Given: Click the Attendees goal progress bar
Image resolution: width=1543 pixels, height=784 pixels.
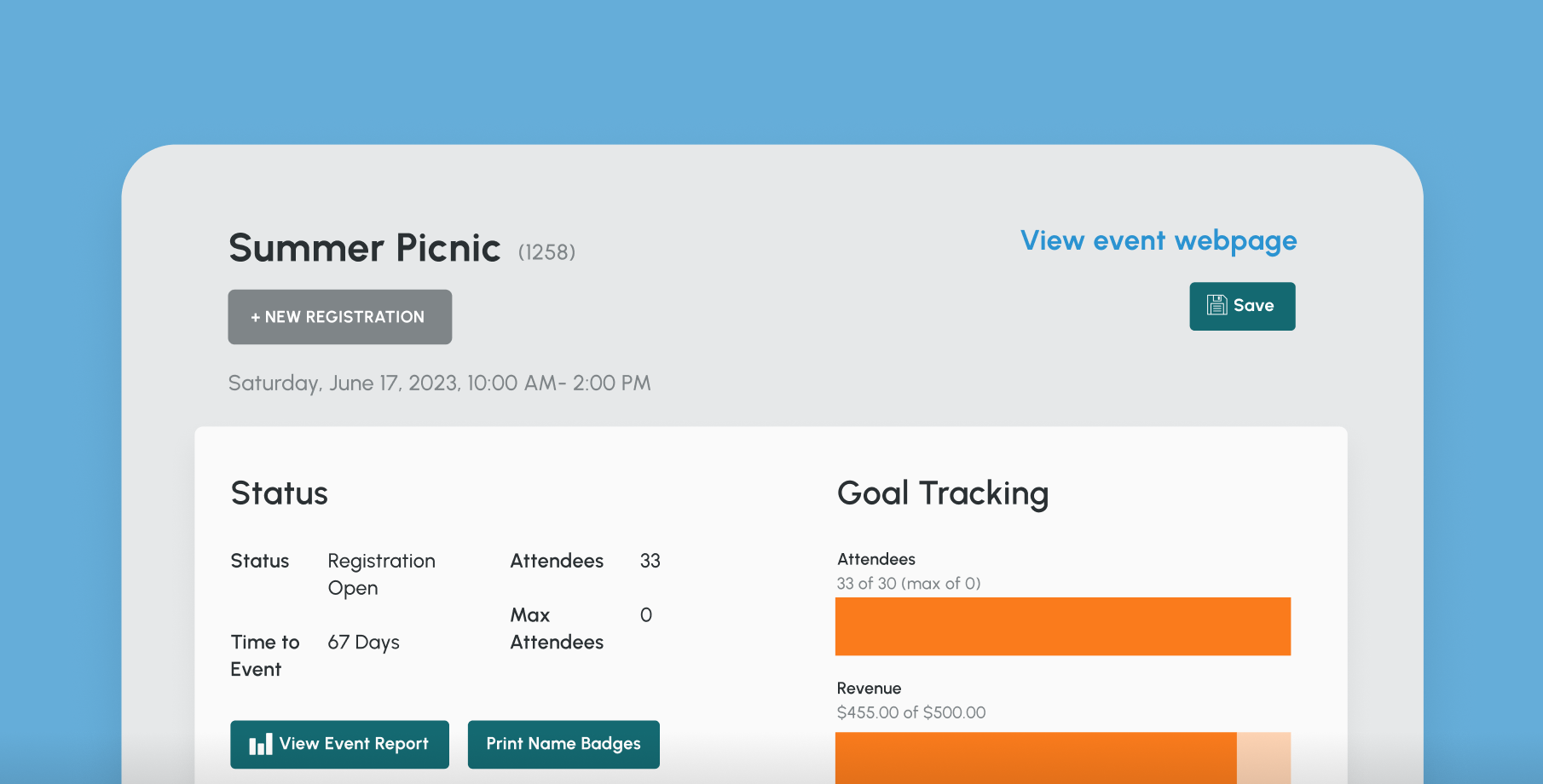Looking at the screenshot, I should (x=1062, y=625).
